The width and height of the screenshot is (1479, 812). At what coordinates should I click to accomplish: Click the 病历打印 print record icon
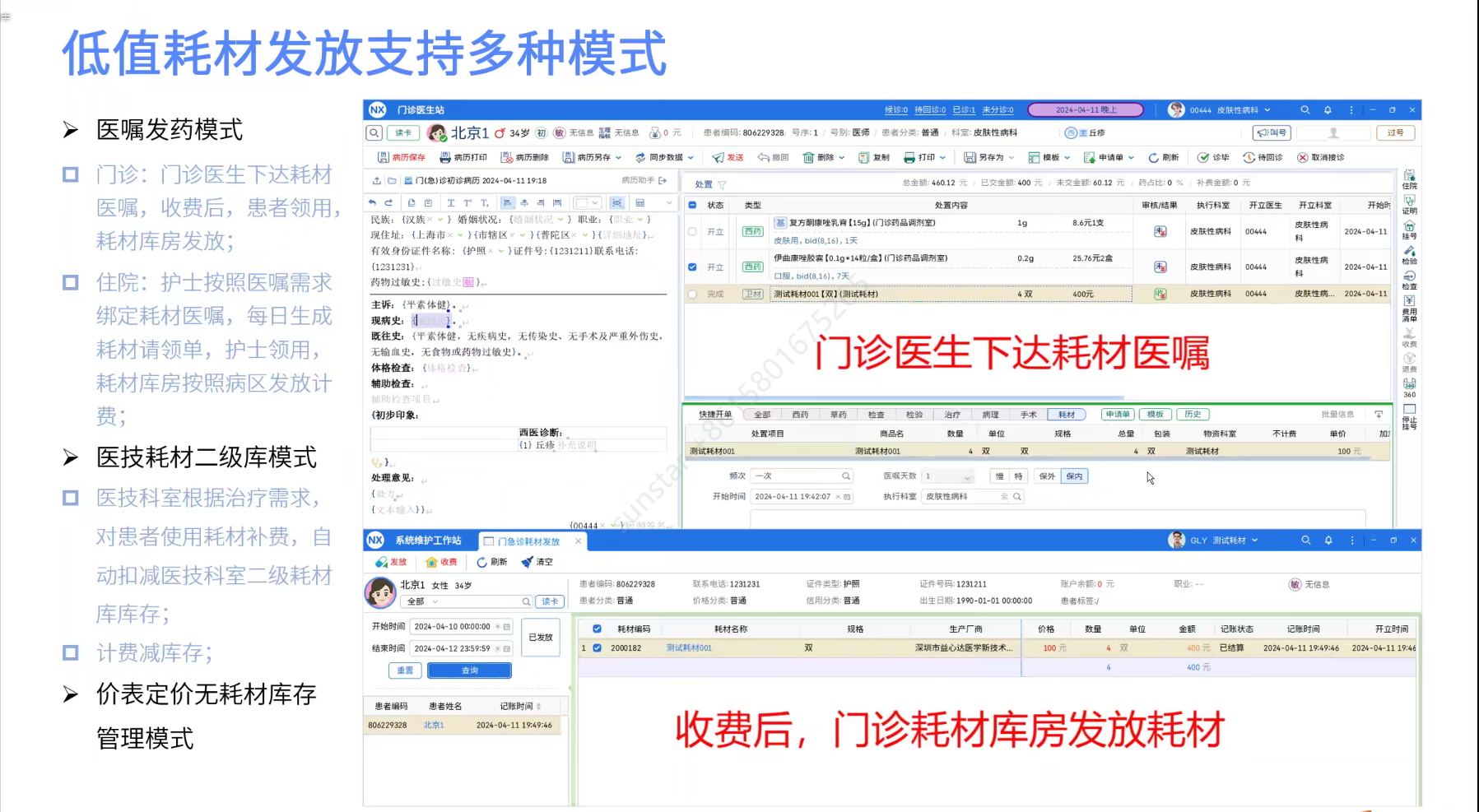coord(444,157)
